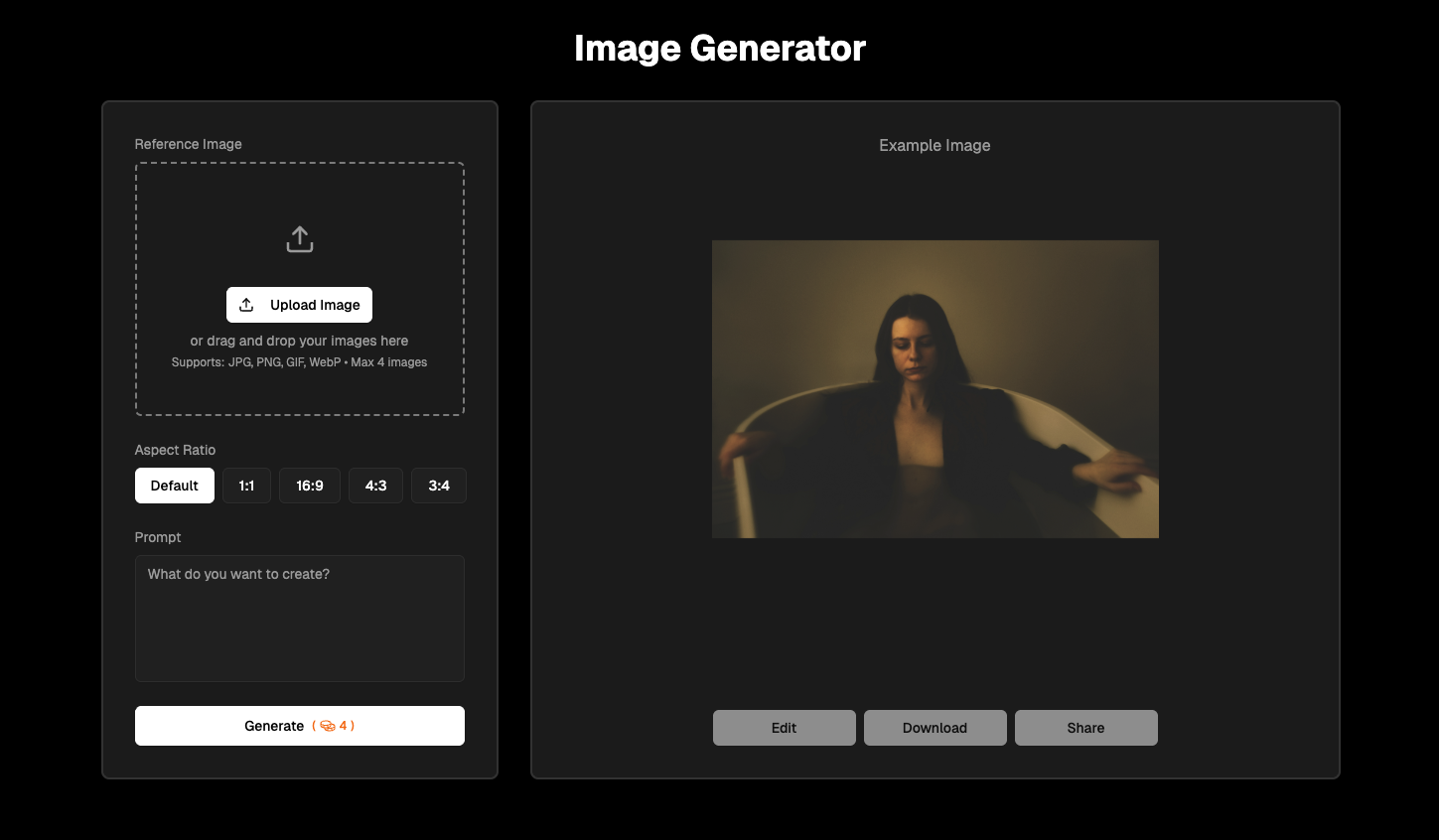Open the Edit option for example image
This screenshot has height=840, width=1439.
785,728
